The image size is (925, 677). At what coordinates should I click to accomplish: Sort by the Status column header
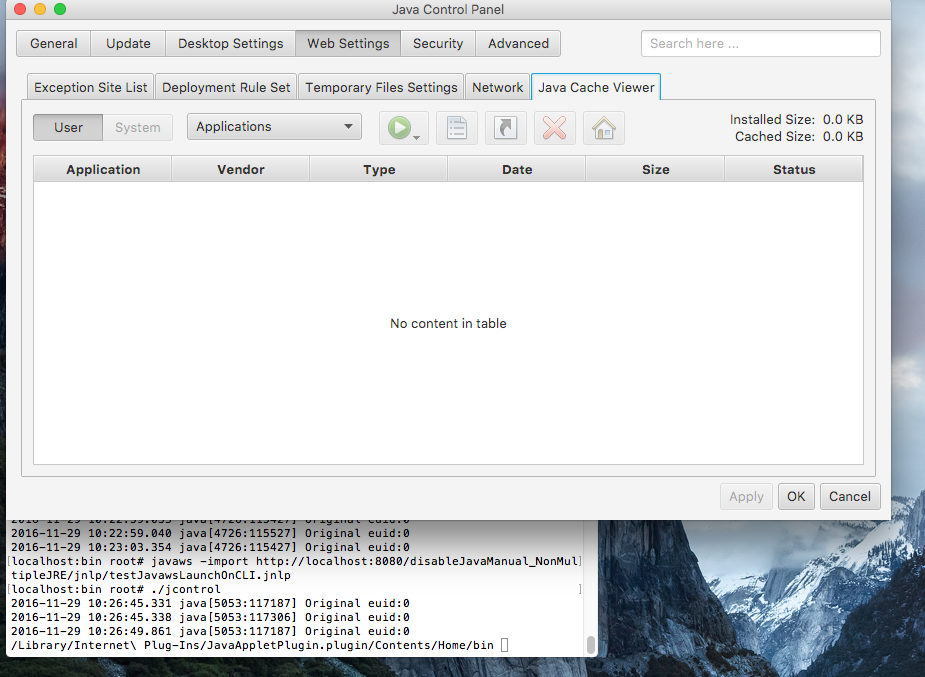pos(794,169)
